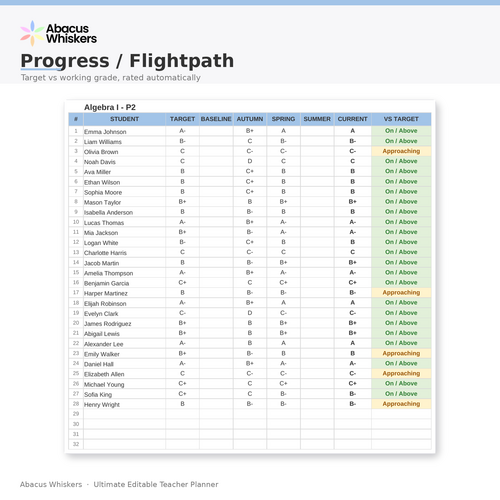Click student name Mia Jackson
The width and height of the screenshot is (500, 500).
pos(101,233)
